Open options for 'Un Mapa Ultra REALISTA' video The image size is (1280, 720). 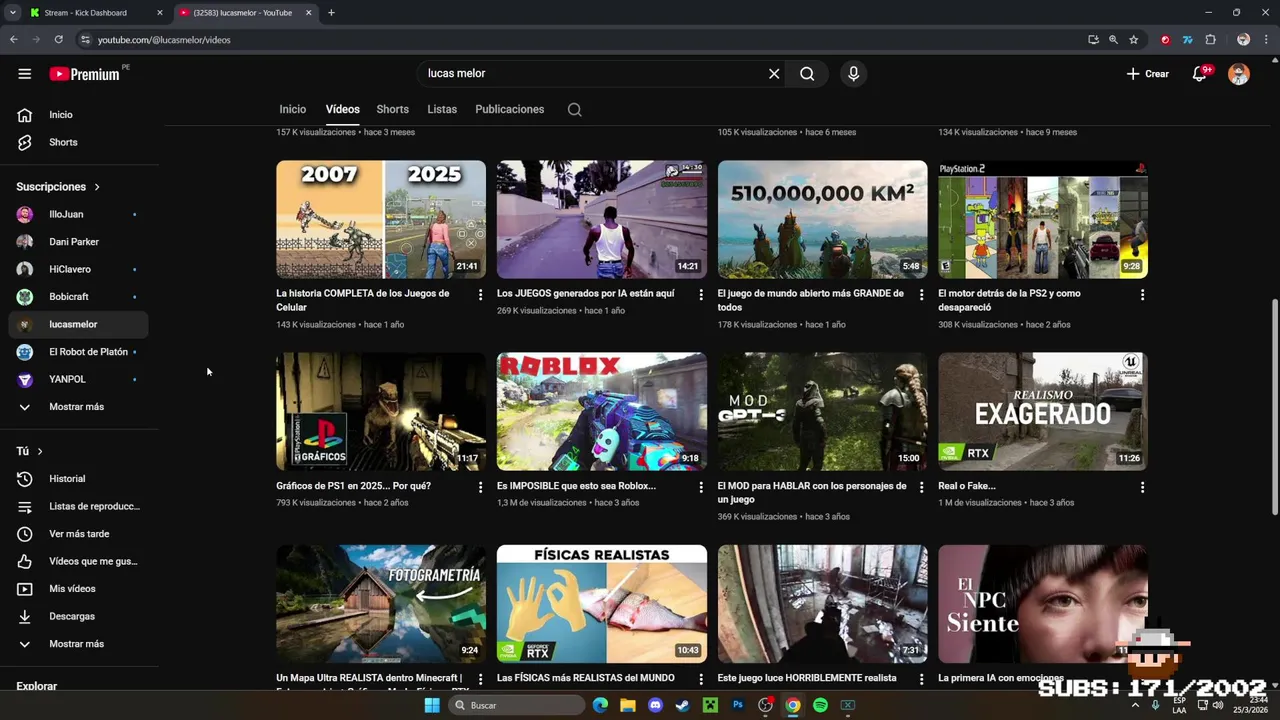point(480,679)
